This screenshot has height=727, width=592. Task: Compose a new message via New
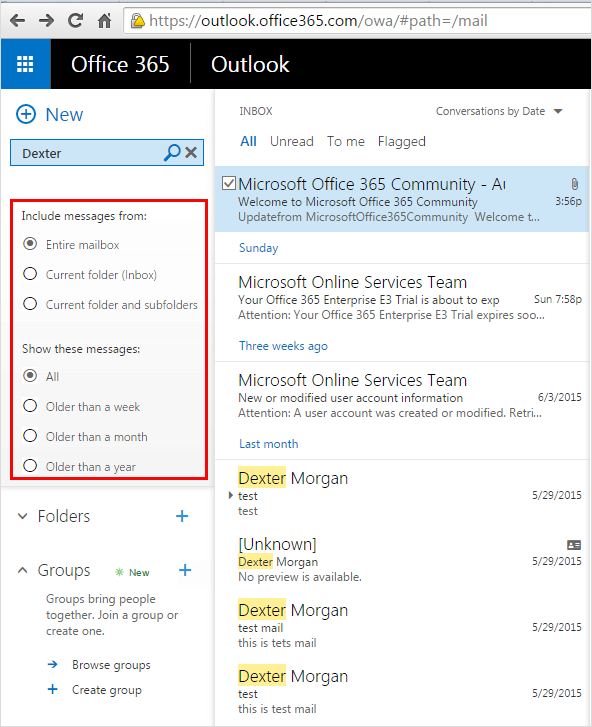click(64, 115)
